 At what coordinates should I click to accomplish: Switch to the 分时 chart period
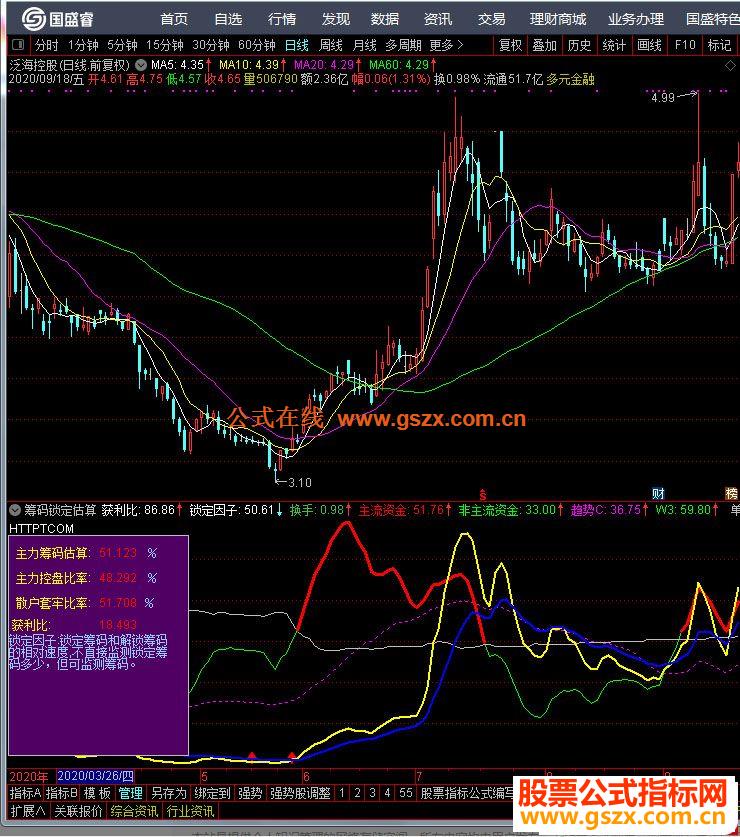tap(46, 45)
